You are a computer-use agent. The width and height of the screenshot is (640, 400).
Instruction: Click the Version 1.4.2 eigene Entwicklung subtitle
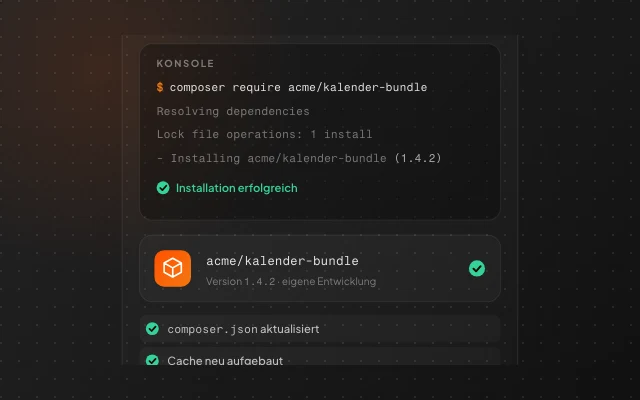291,282
